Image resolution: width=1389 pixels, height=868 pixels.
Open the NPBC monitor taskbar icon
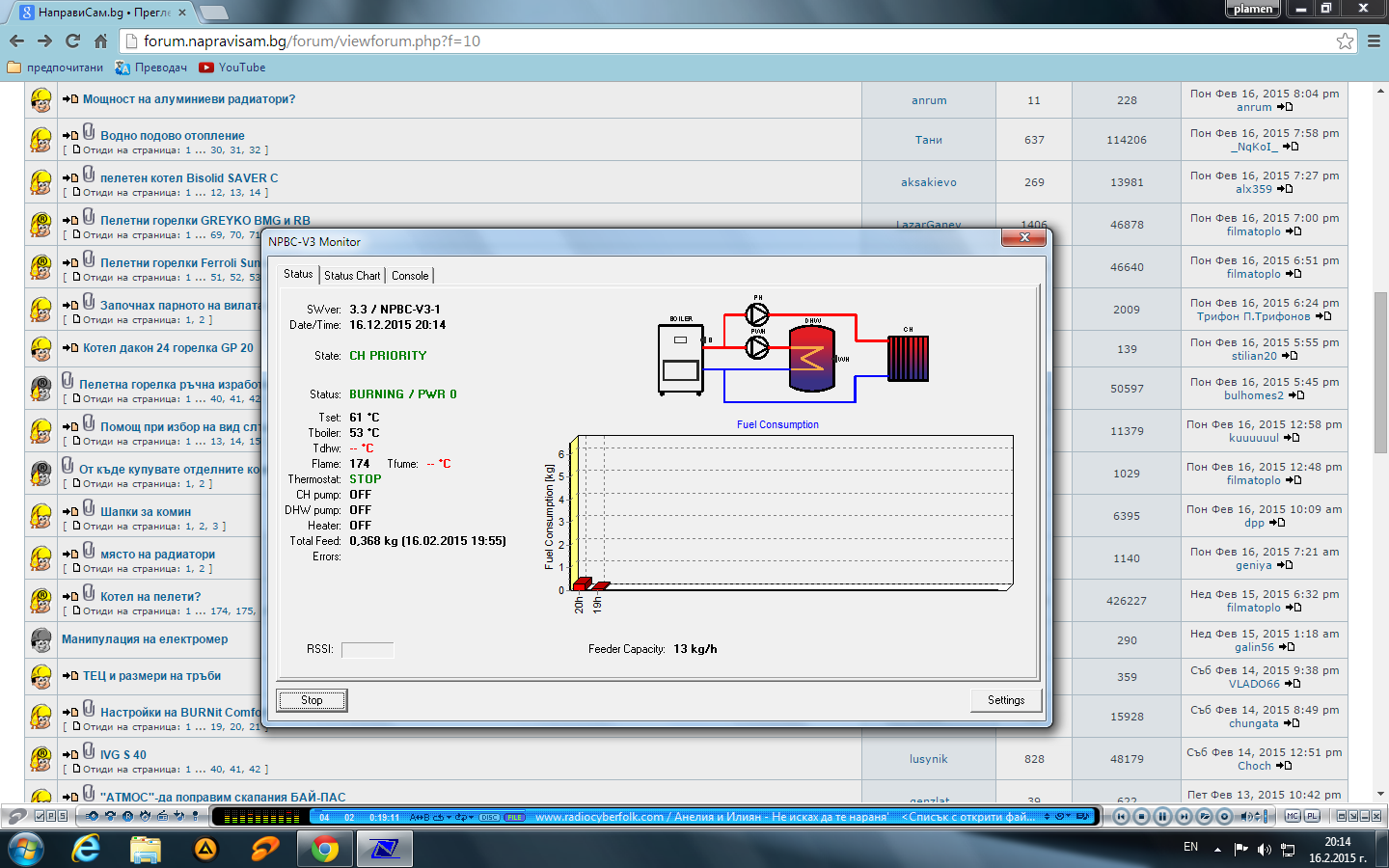click(384, 849)
